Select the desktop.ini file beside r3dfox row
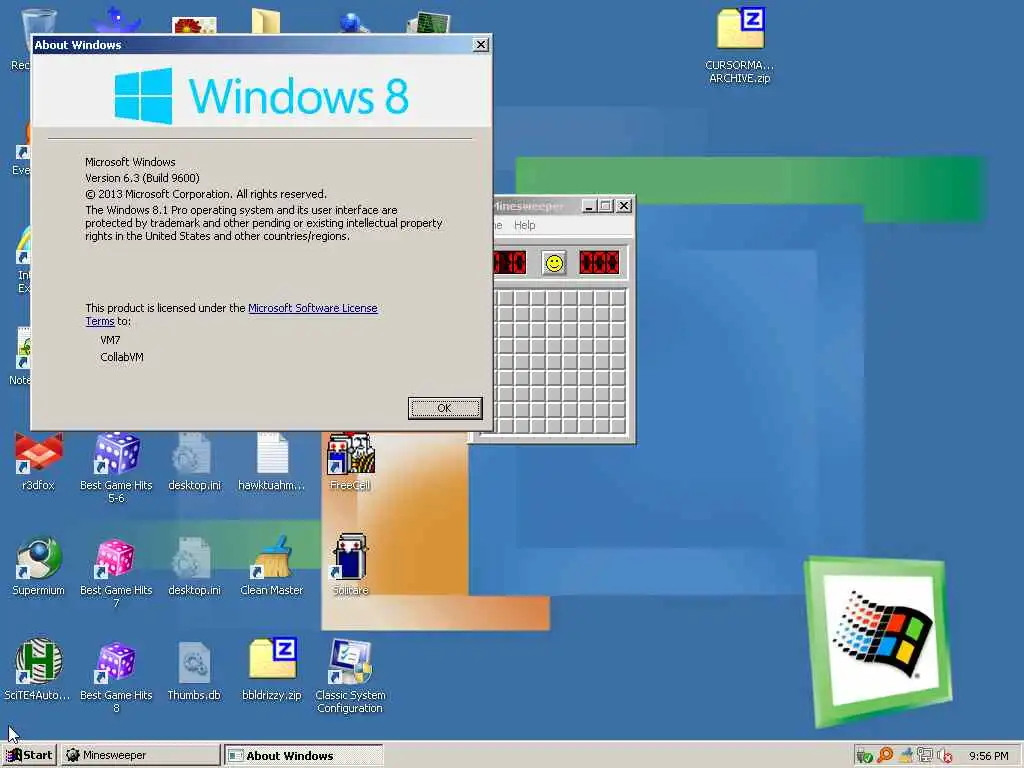1024x768 pixels. coord(195,462)
